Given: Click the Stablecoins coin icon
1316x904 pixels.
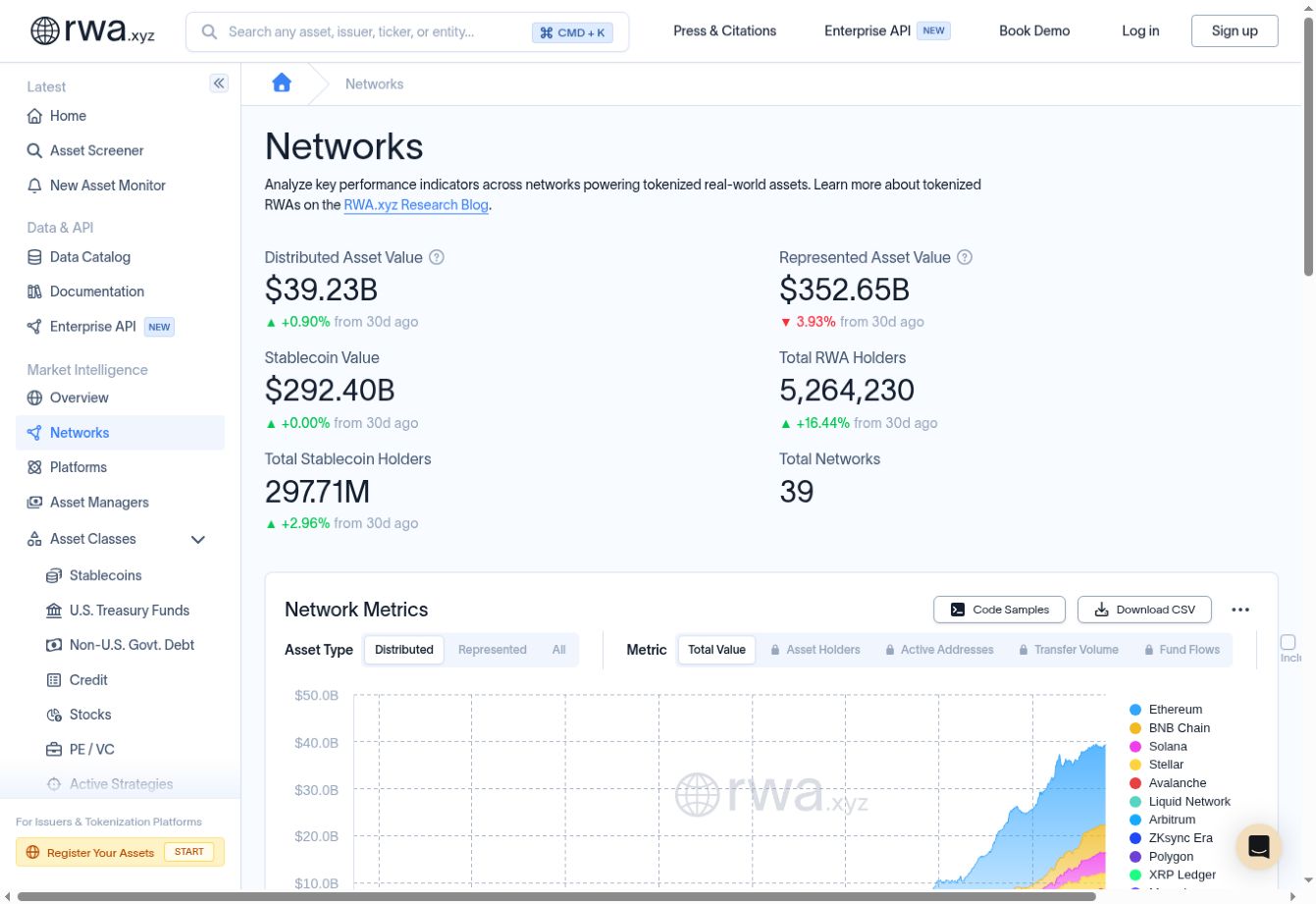Looking at the screenshot, I should (54, 575).
